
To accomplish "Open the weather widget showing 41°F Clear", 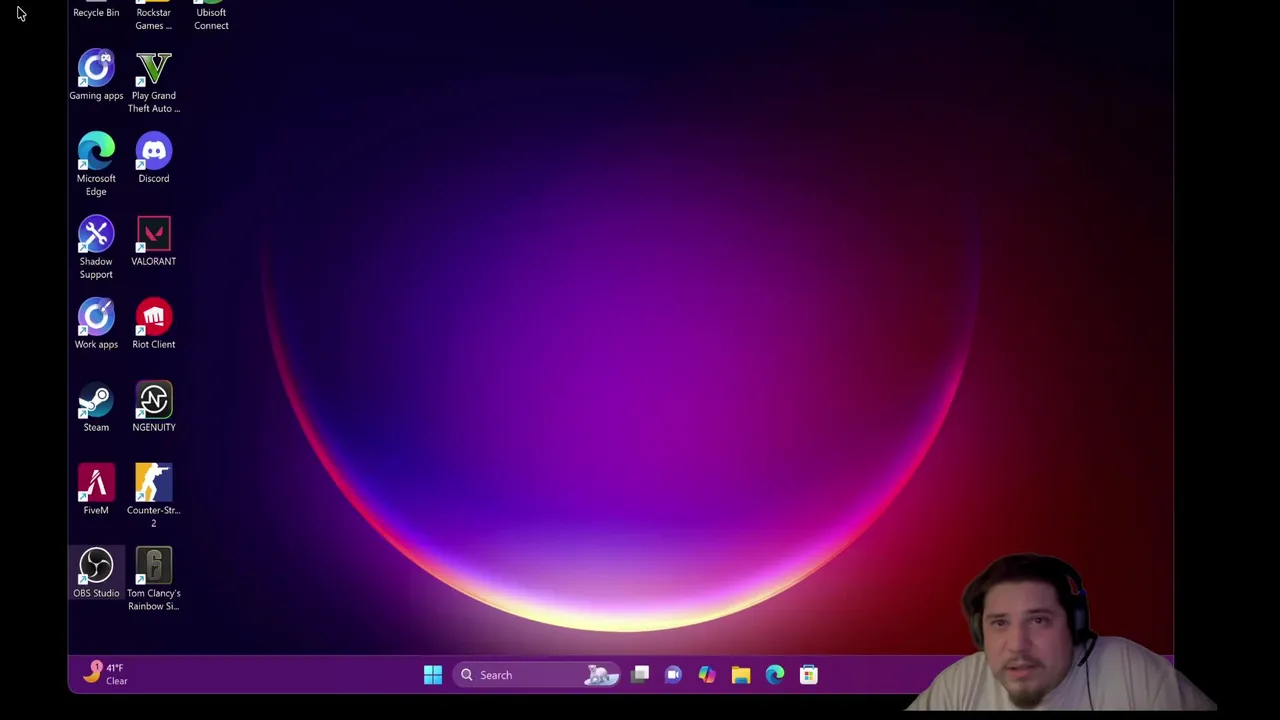I will tap(105, 674).
